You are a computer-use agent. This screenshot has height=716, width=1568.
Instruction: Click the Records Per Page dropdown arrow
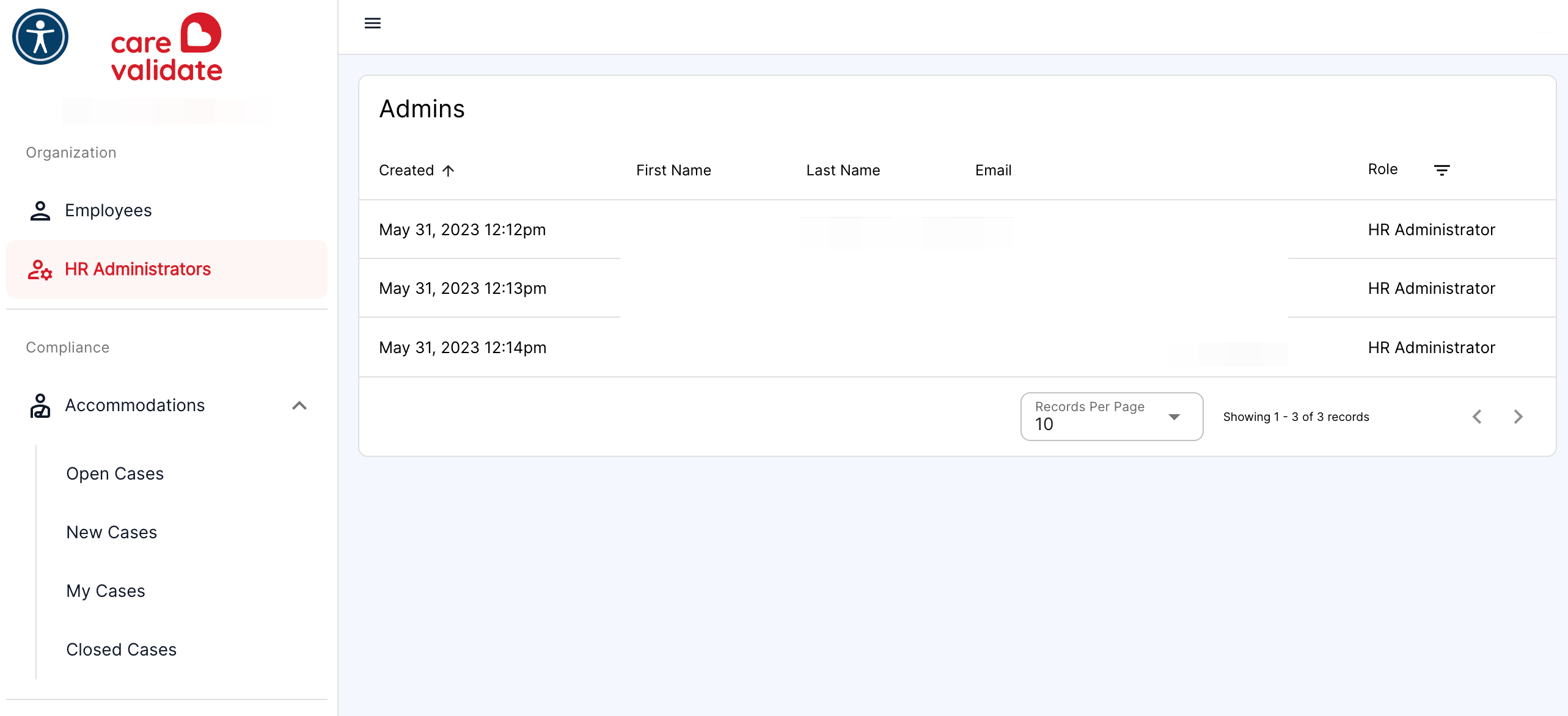coord(1174,417)
